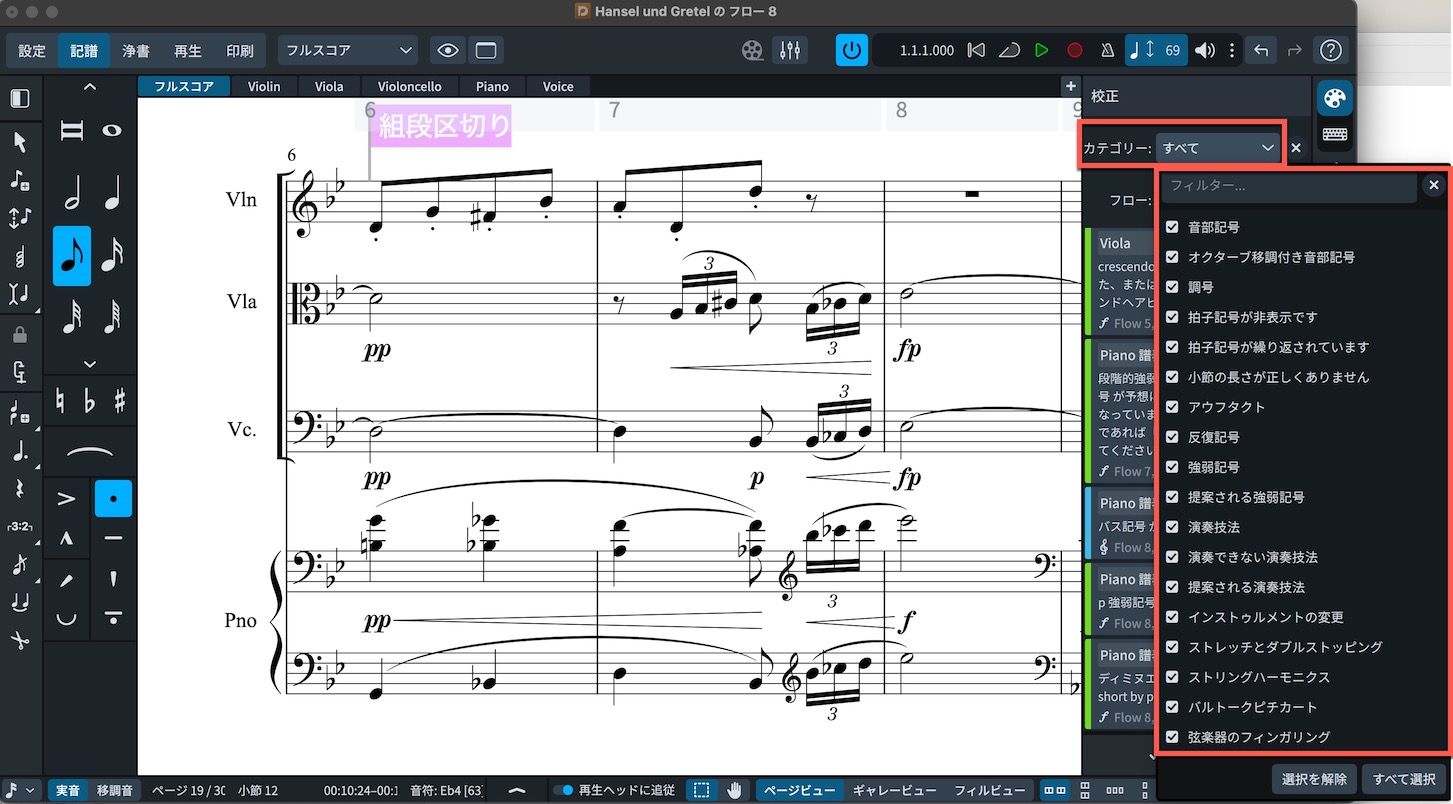Apply the accent articulation
Viewport: 1453px width, 804px height.
pos(67,498)
